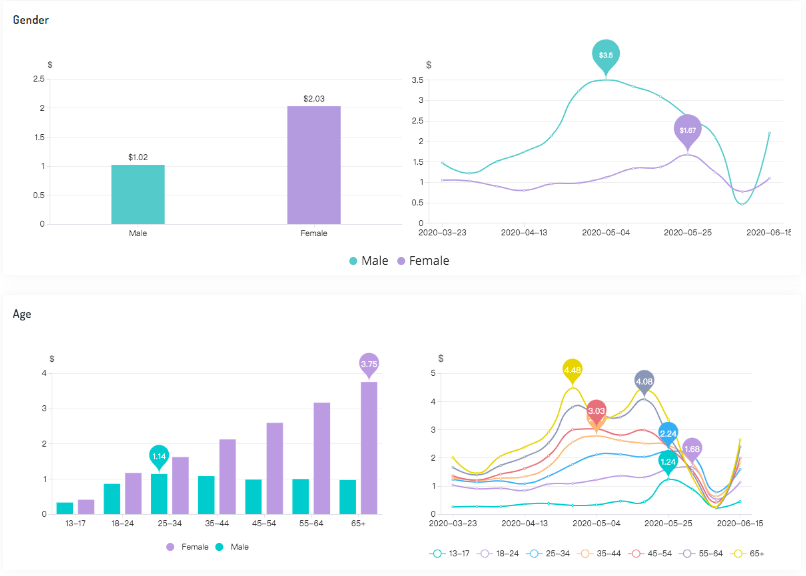Select the purple 1.68 peak marker
Viewport: 806px width, 576px height.
[692, 450]
